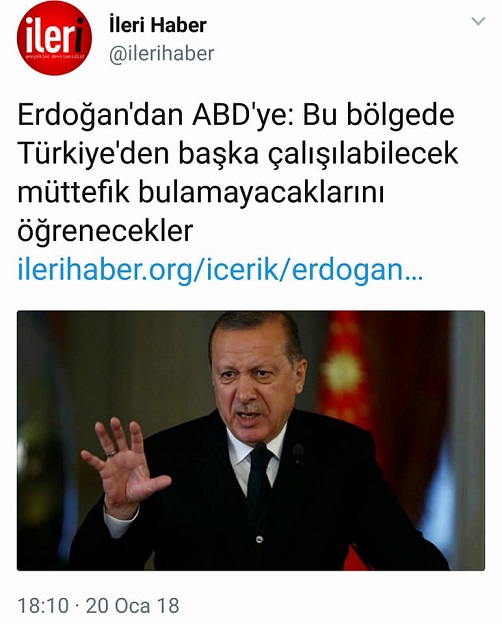Click the 18:10 · 20 Oca 18 timestamp

click(98, 606)
